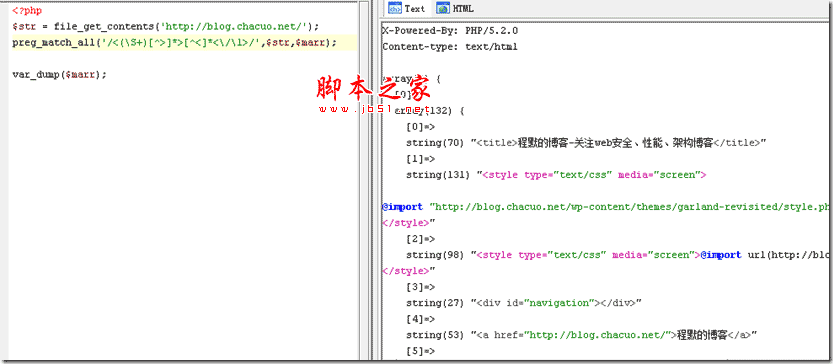Click the www.jb51.net watermark text

[375, 109]
